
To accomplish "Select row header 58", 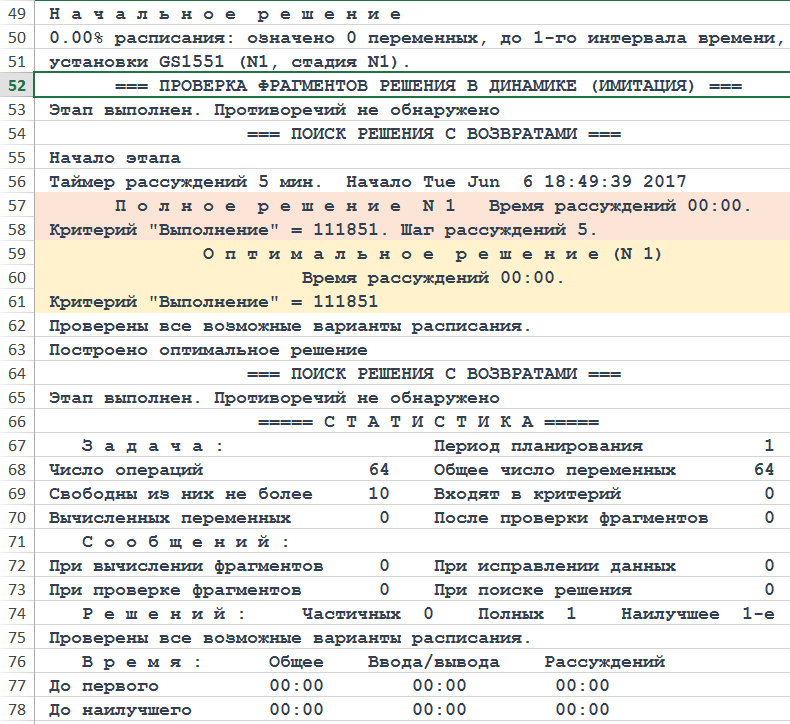I will (17, 230).
